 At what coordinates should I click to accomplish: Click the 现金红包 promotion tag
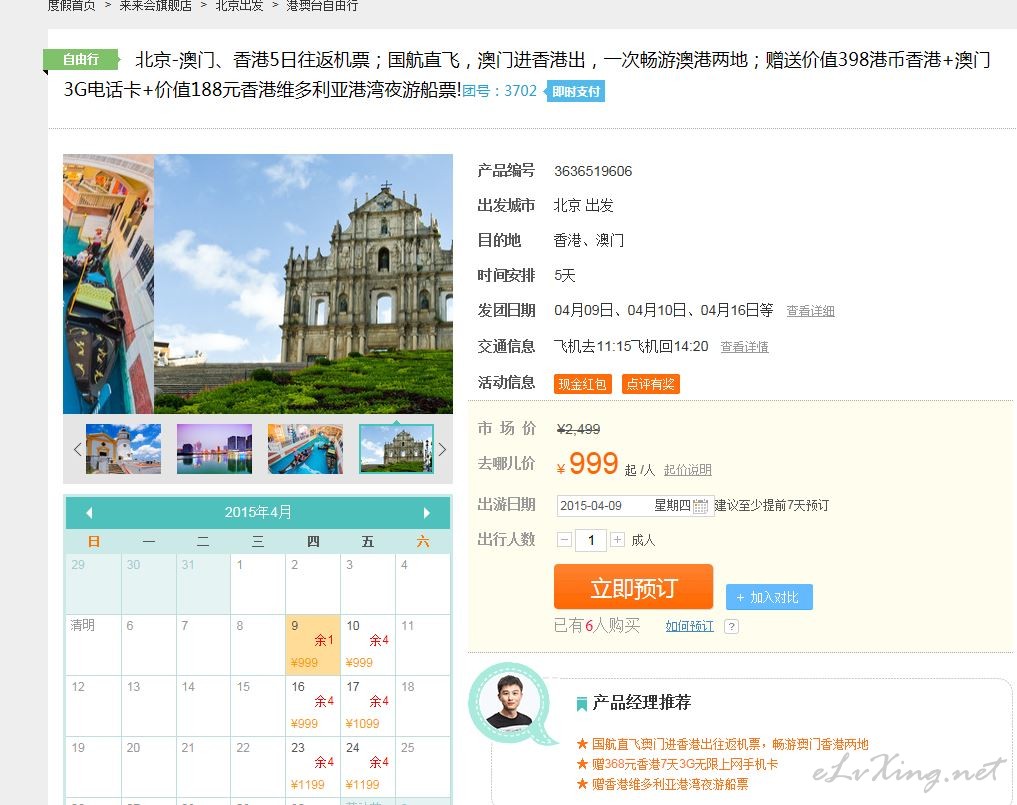coord(582,384)
